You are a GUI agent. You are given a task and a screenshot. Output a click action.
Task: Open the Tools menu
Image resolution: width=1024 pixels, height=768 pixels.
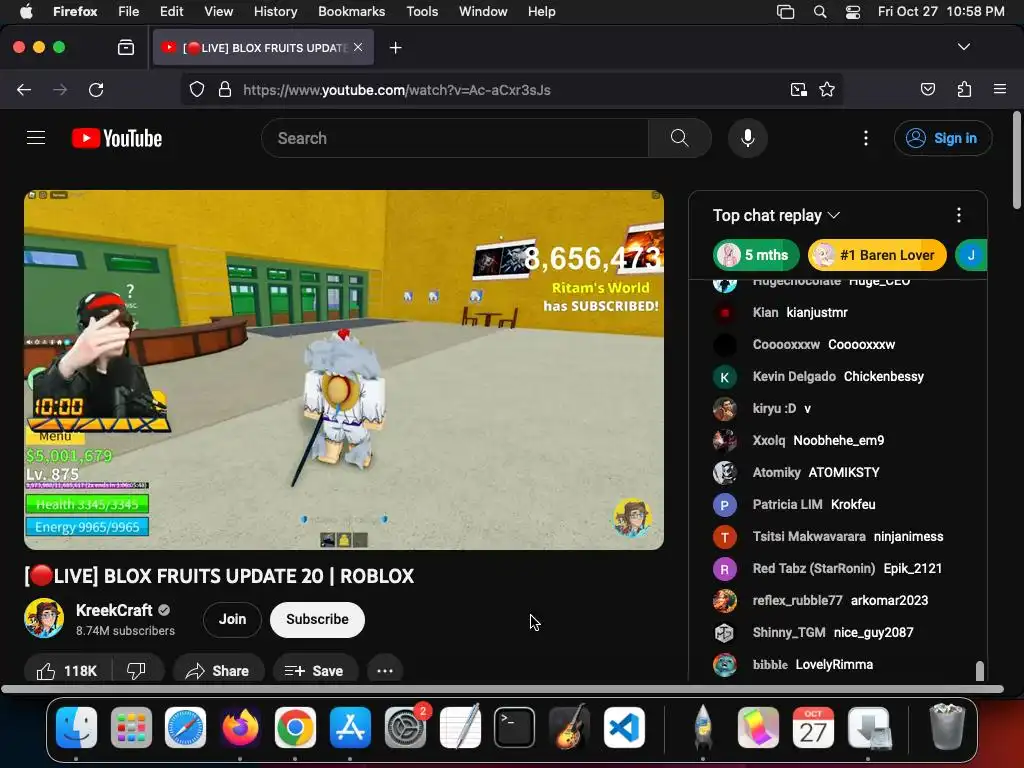422,12
